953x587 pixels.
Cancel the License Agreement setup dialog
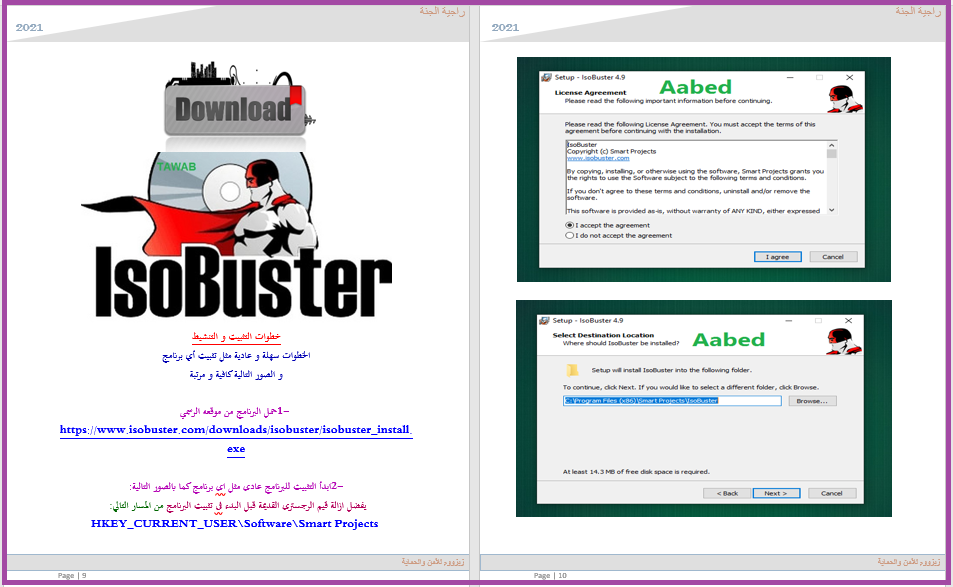tap(833, 257)
